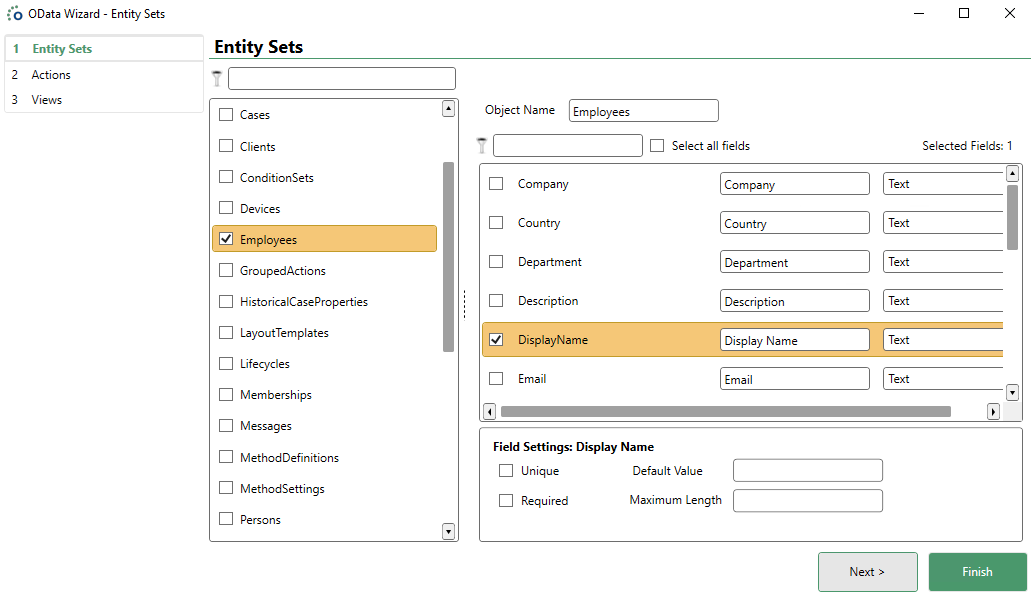Viewport: 1031px width, 595px height.
Task: Select GroupedActions in the entity list
Action: (283, 271)
